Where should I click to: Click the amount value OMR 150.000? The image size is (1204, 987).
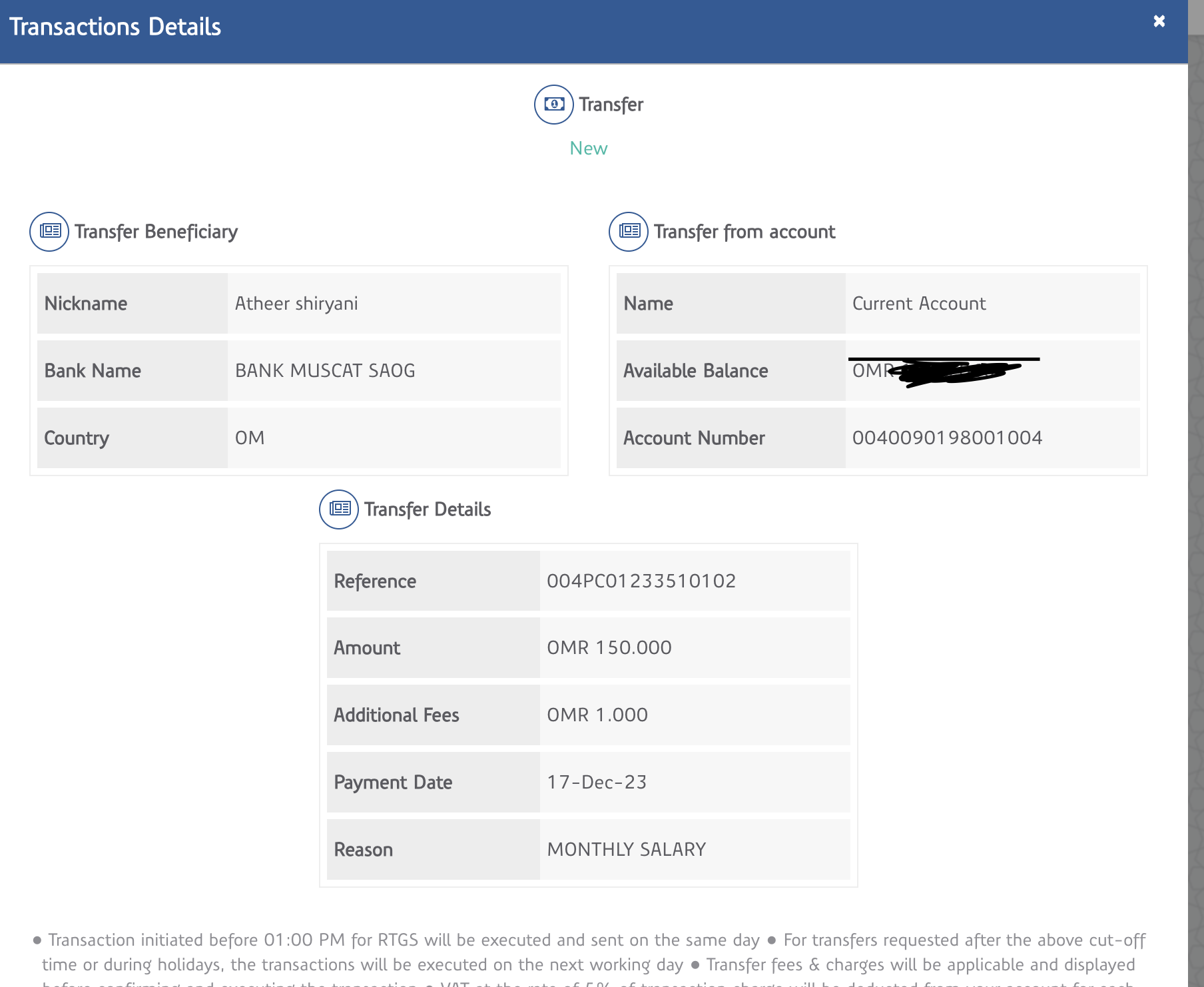point(609,648)
